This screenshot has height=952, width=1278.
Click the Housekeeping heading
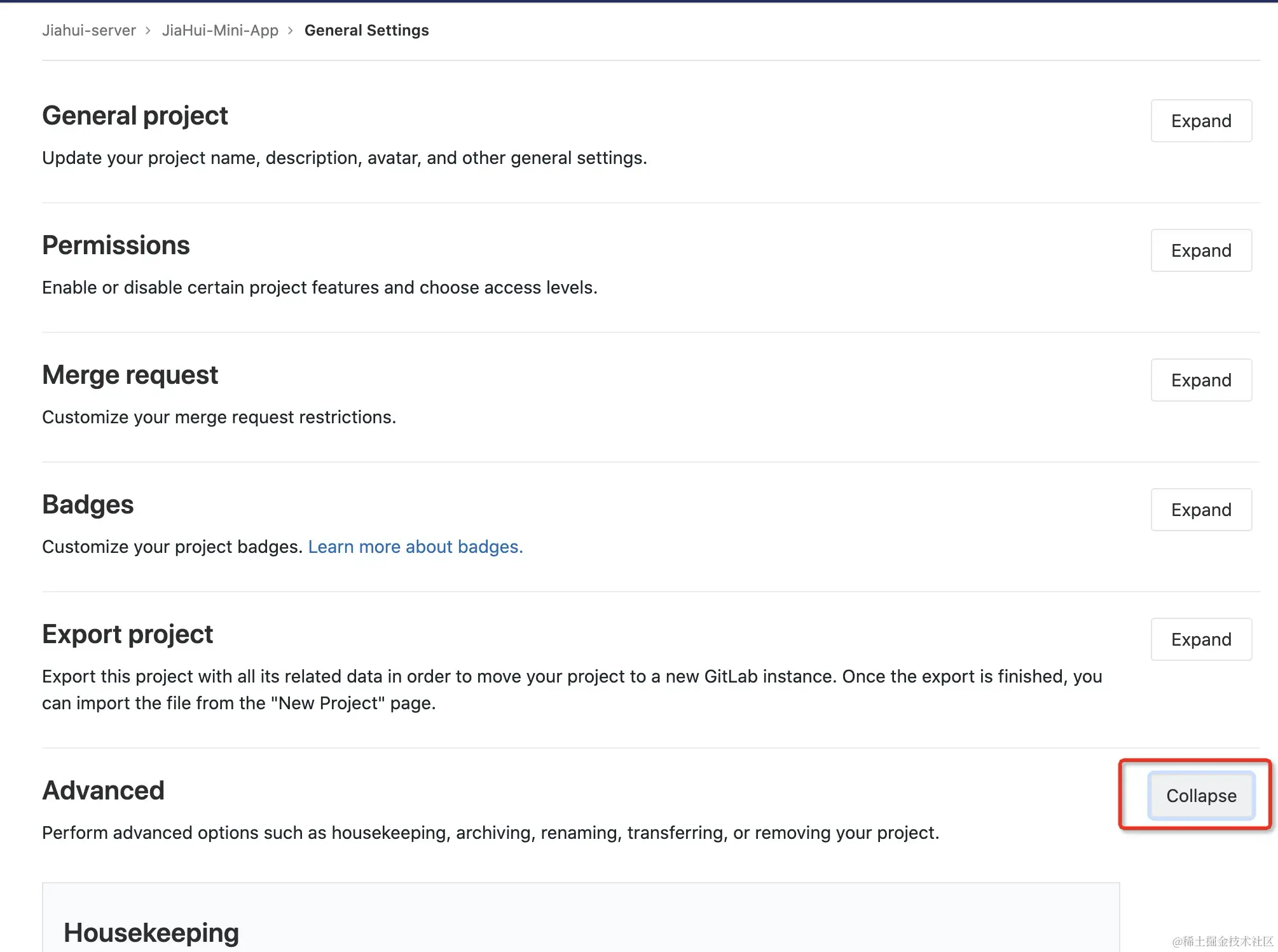click(x=151, y=933)
